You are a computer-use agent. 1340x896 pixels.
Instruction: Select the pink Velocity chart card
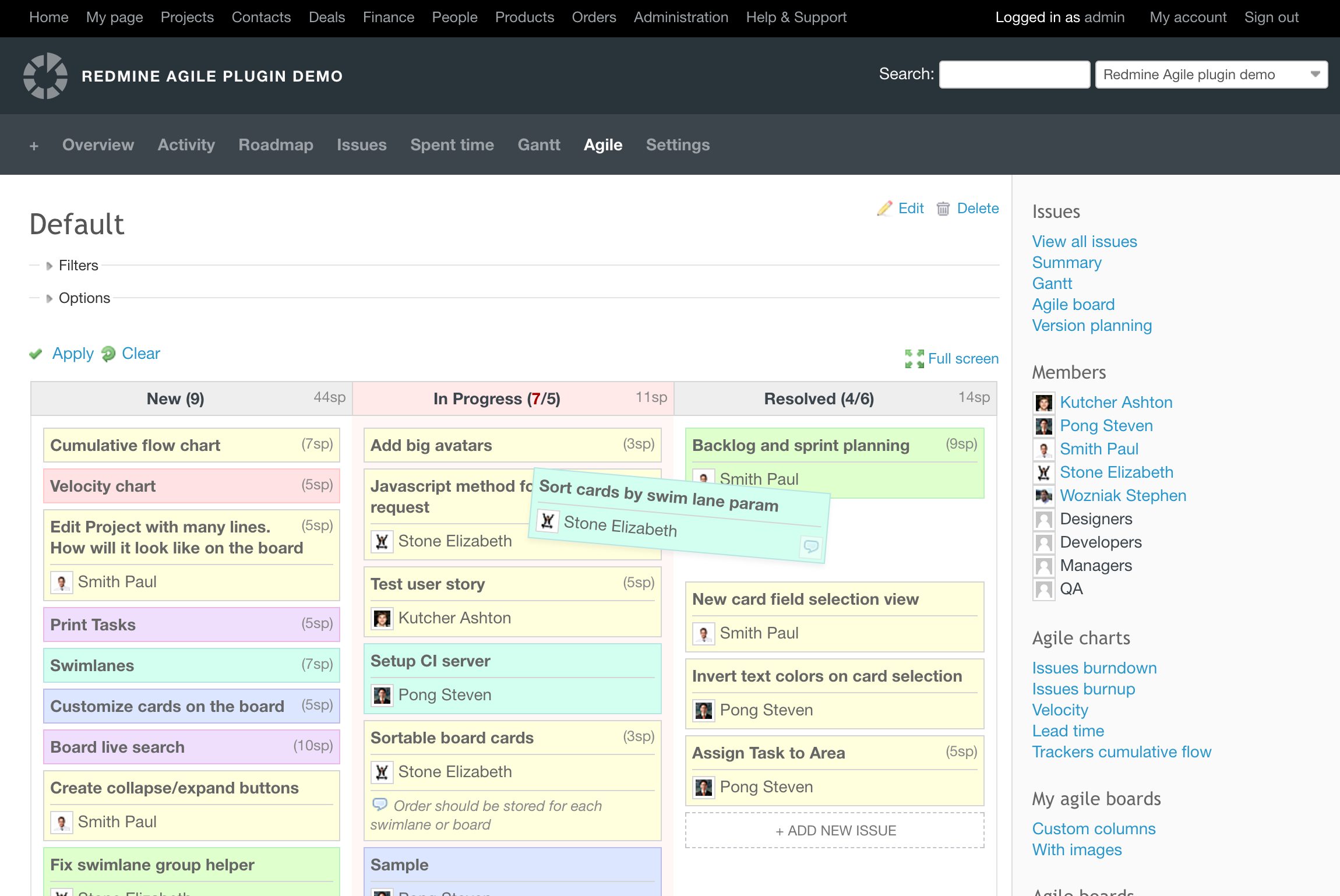[x=191, y=486]
